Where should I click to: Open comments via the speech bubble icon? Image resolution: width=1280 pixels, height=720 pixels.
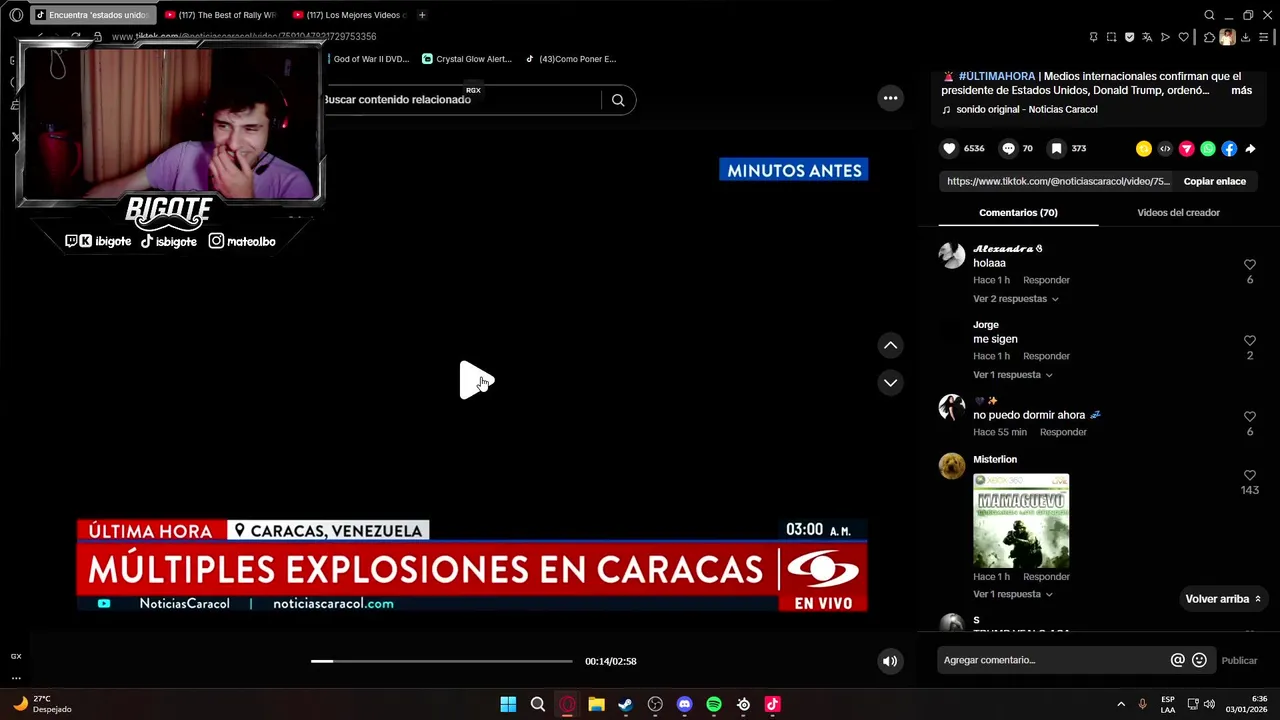click(1008, 148)
